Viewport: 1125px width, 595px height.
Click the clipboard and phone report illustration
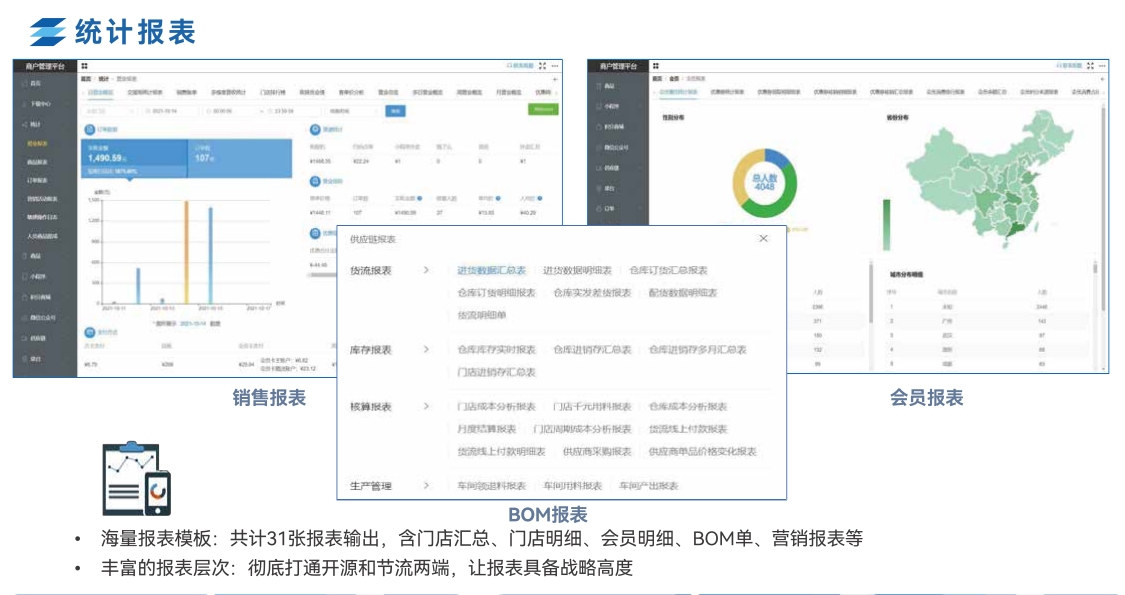pyautogui.click(x=137, y=479)
